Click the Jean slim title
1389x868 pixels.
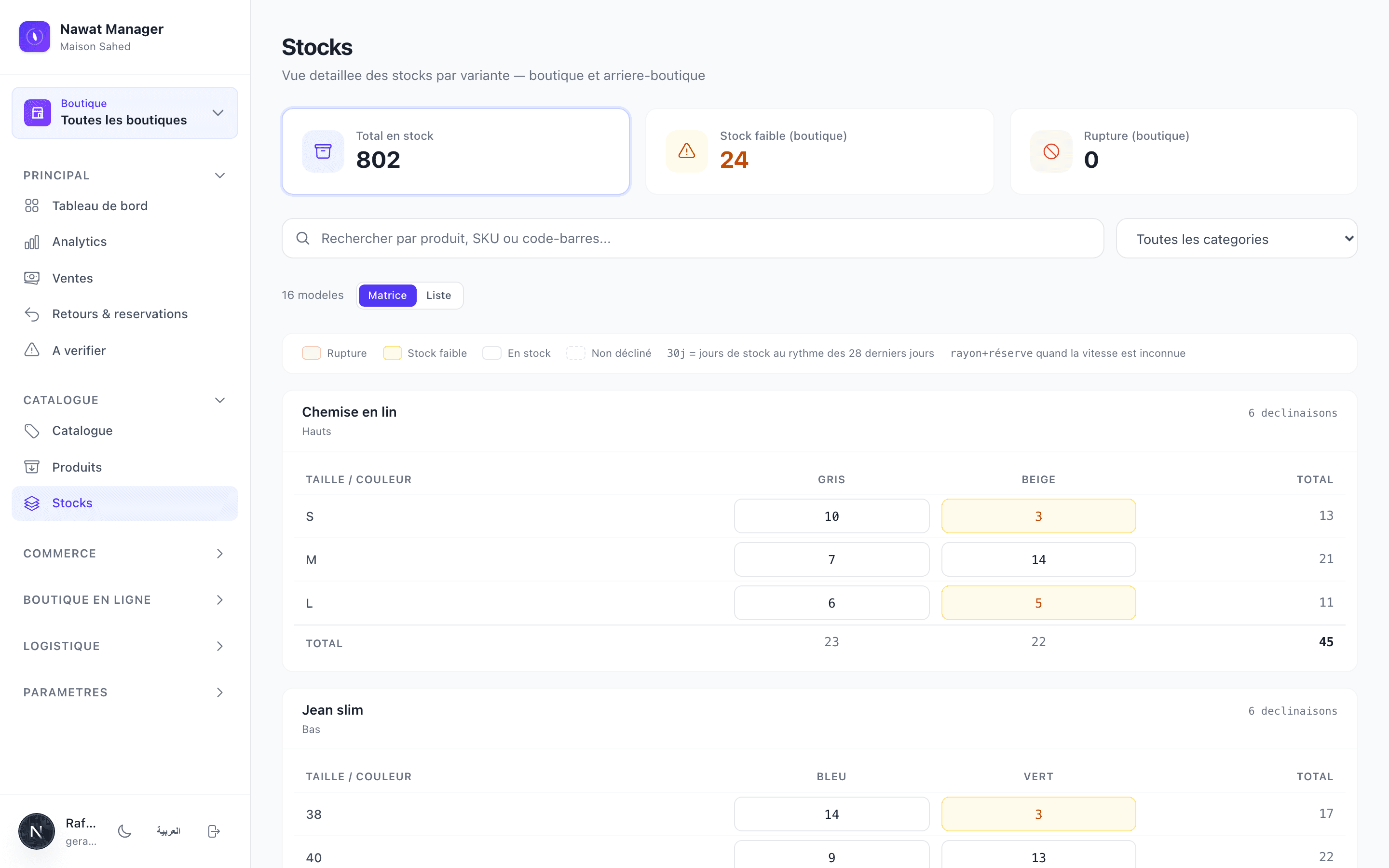(332, 710)
